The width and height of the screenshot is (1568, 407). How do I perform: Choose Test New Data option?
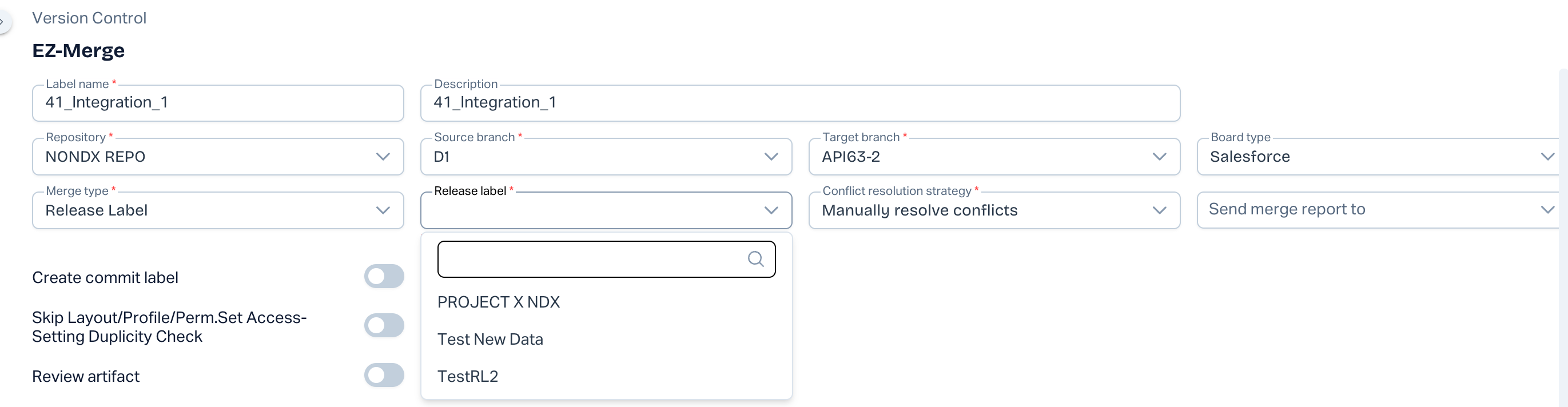coord(490,340)
